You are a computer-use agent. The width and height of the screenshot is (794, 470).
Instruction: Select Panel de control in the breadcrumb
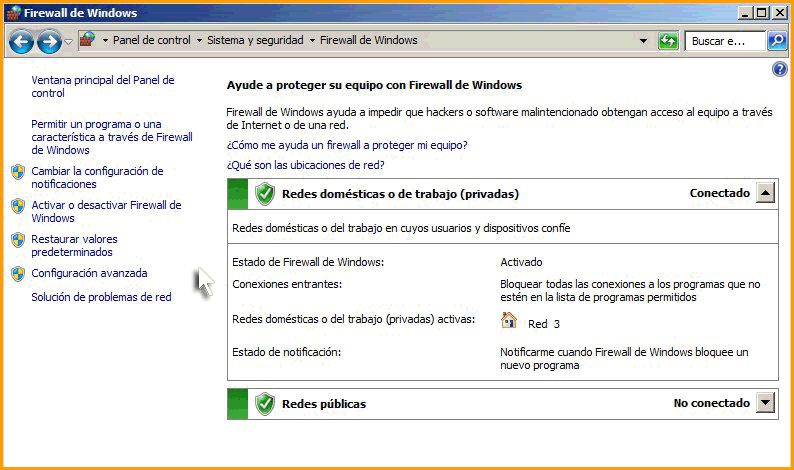point(151,41)
